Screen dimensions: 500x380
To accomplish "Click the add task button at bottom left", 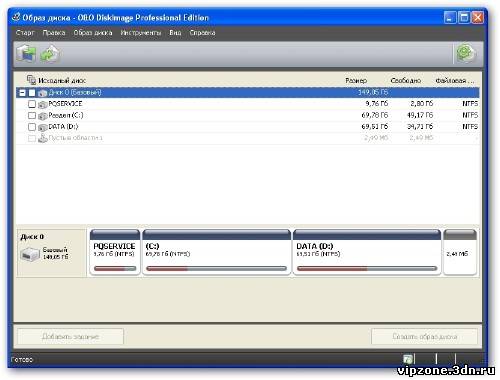I will tap(70, 337).
